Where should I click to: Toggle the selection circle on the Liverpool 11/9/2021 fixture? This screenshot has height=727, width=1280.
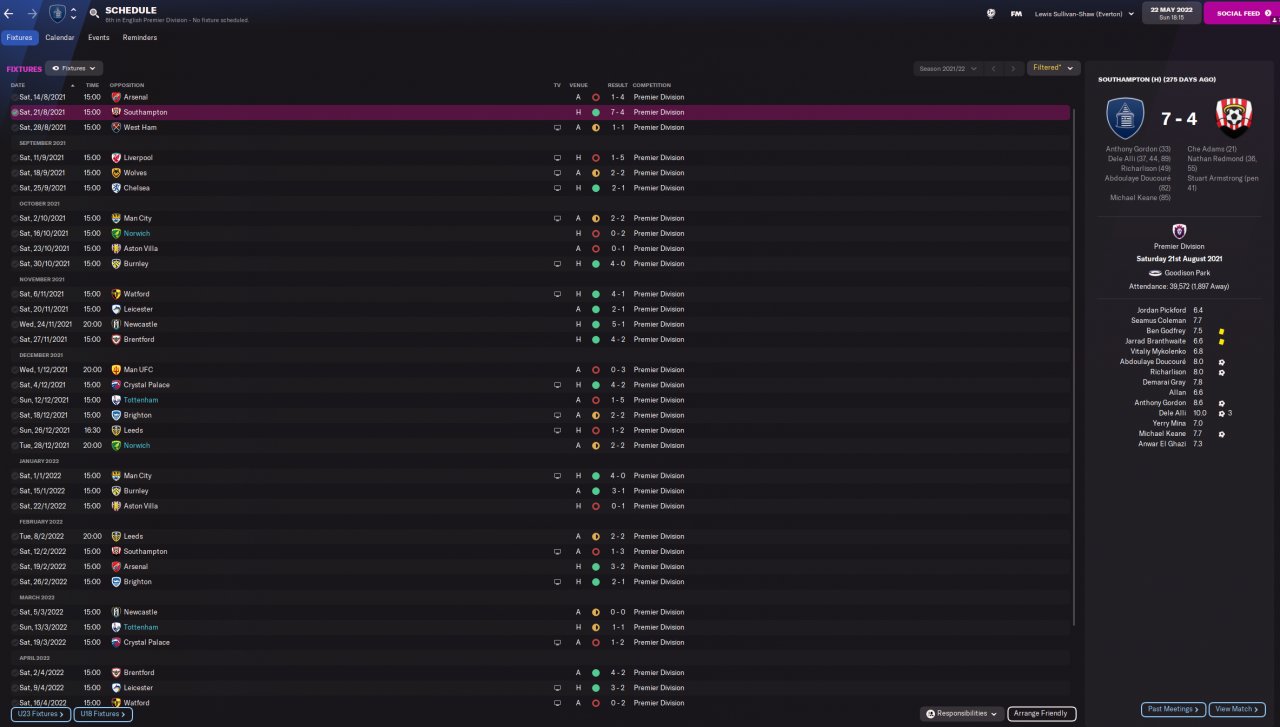[x=15, y=158]
